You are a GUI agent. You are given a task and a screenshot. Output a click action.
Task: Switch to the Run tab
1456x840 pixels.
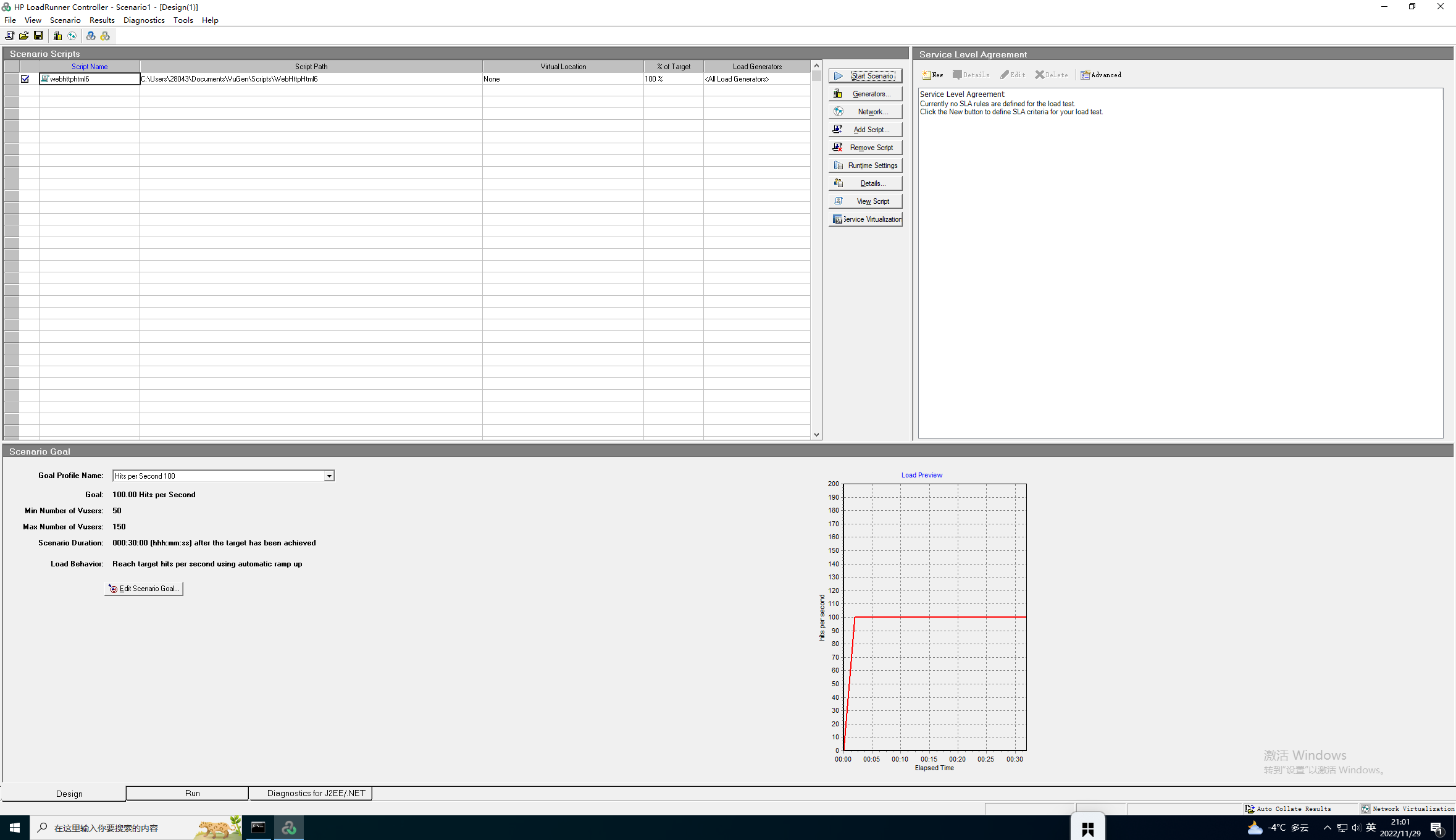coord(192,793)
